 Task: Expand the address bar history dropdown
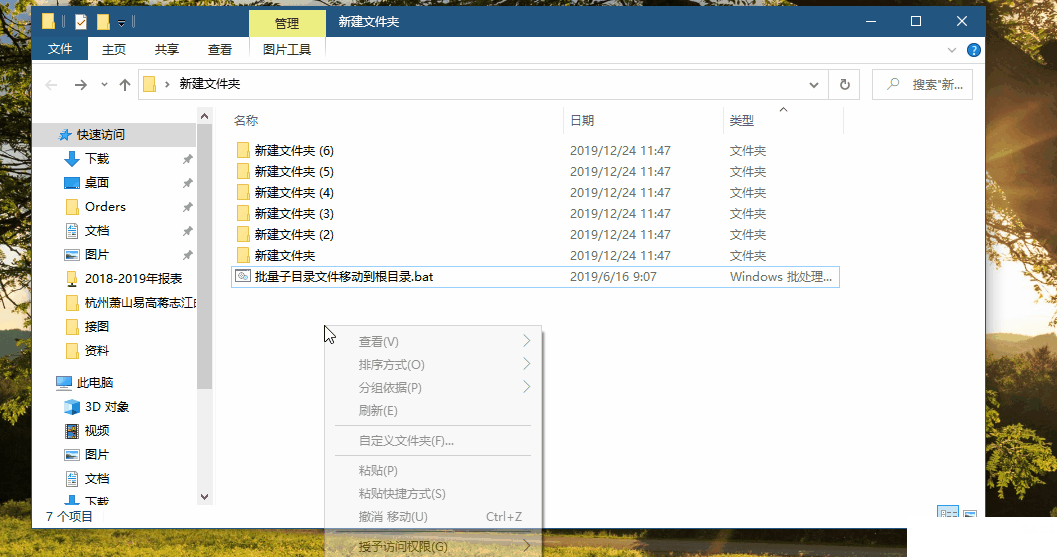814,84
